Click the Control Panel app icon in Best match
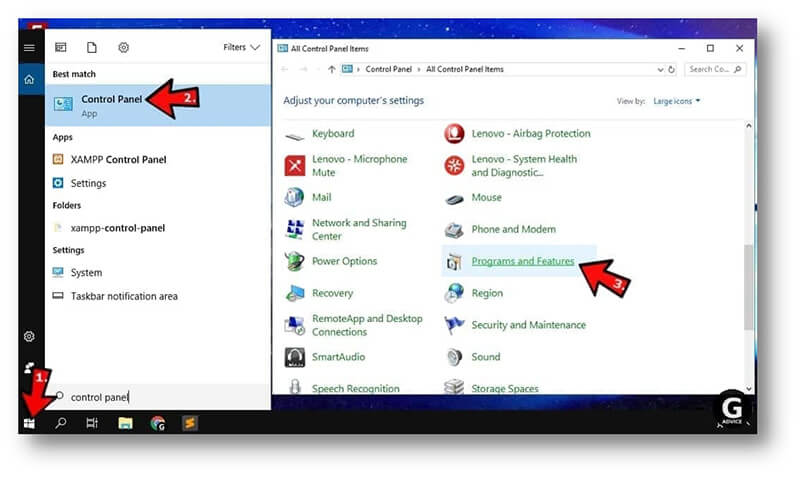800x477 pixels. [63, 104]
